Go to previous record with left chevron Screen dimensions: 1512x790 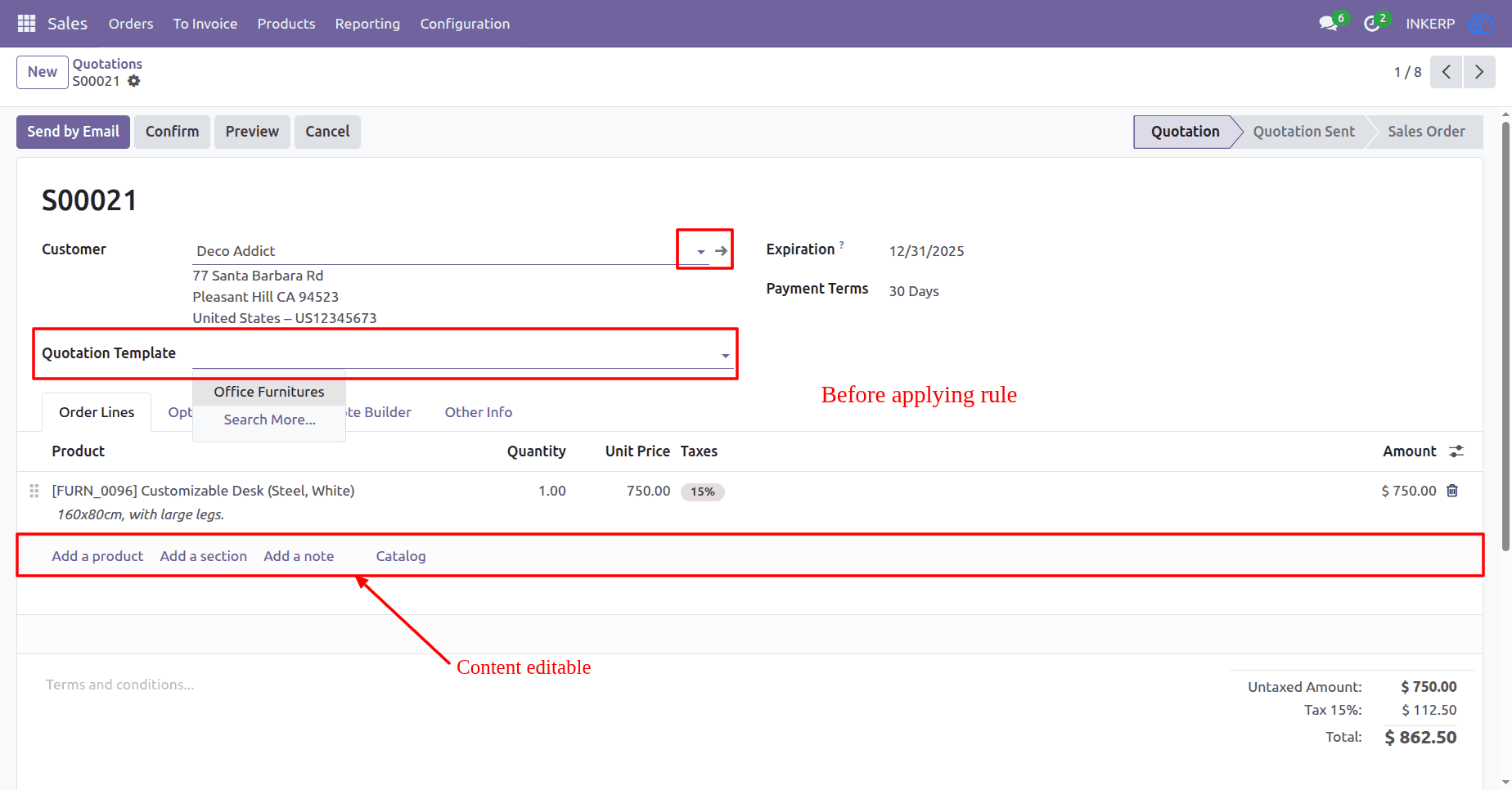point(1446,72)
